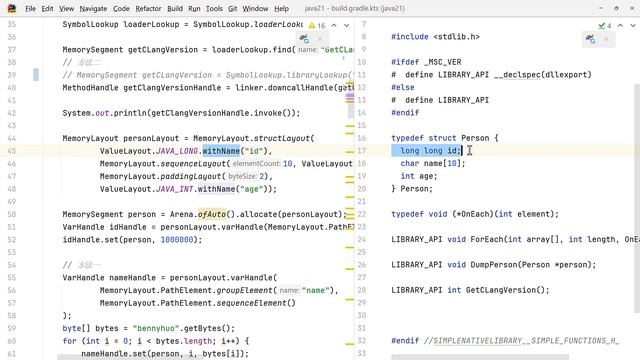Open the Code menu

[x=121, y=8]
